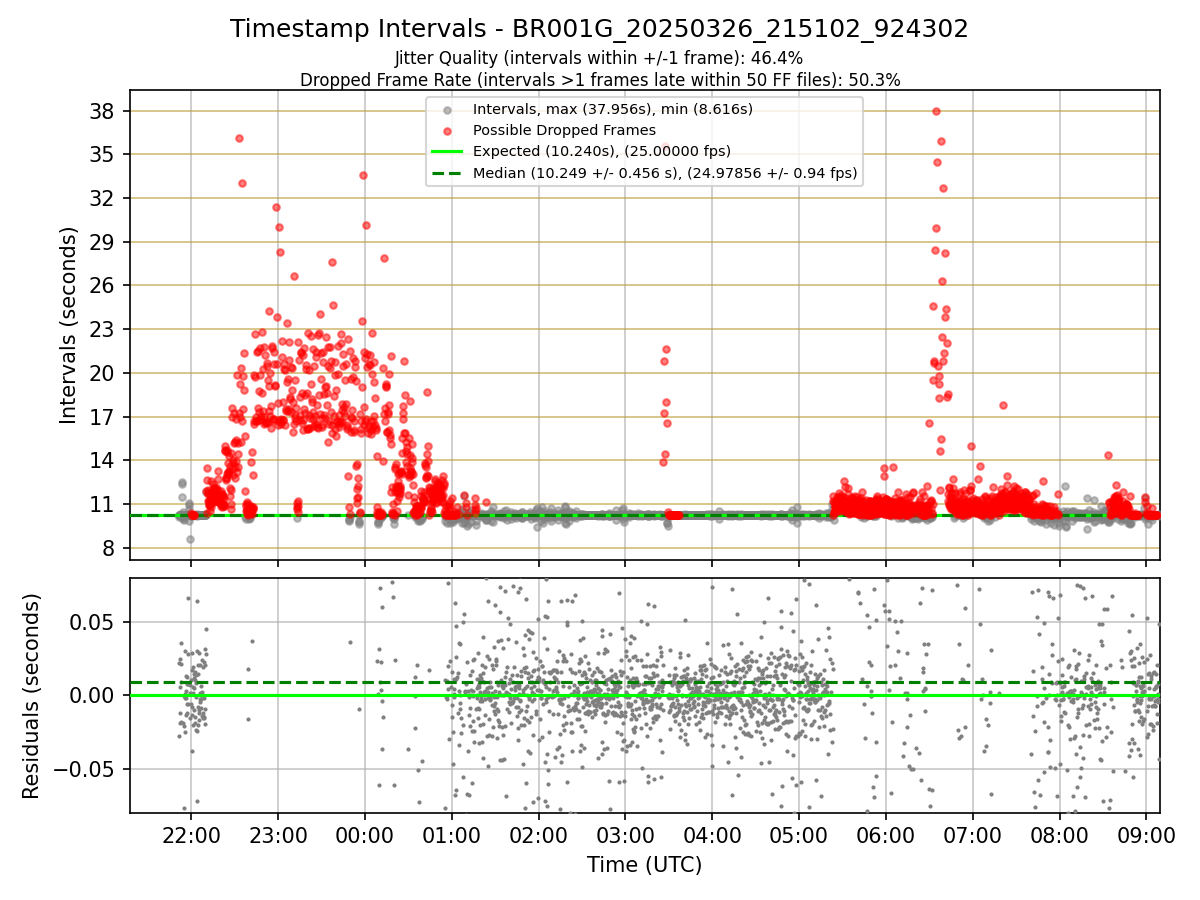Click the 'Time (UTC)' x-axis label
Screen dimensions: 1200x900
click(x=644, y=865)
